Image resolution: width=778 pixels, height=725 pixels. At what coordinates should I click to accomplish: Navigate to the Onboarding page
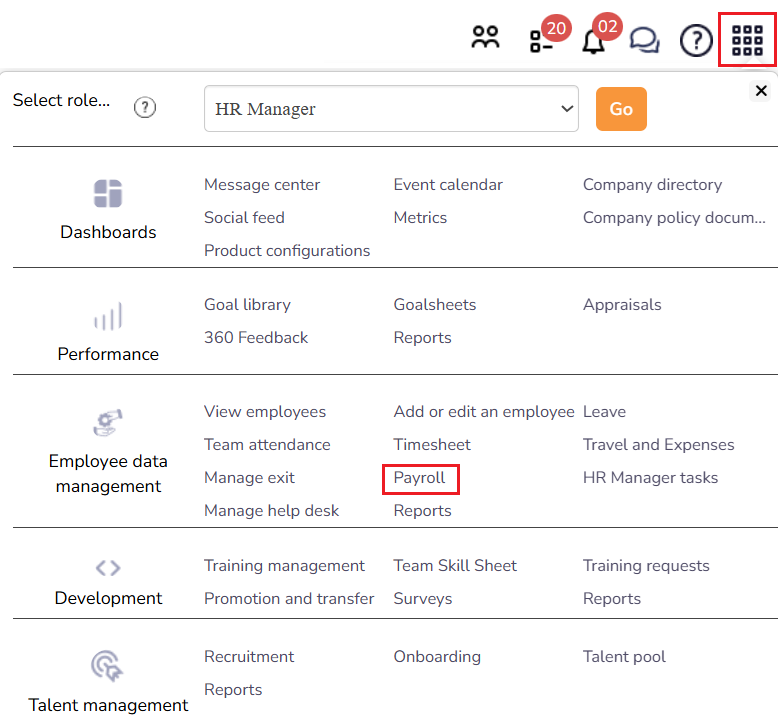tap(437, 657)
